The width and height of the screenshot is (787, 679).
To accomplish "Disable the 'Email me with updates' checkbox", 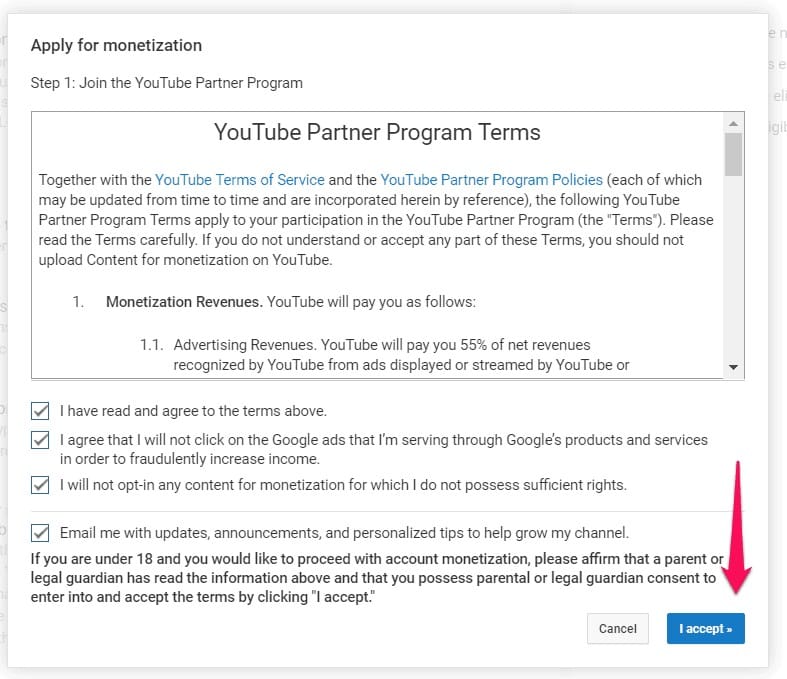I will [x=40, y=533].
